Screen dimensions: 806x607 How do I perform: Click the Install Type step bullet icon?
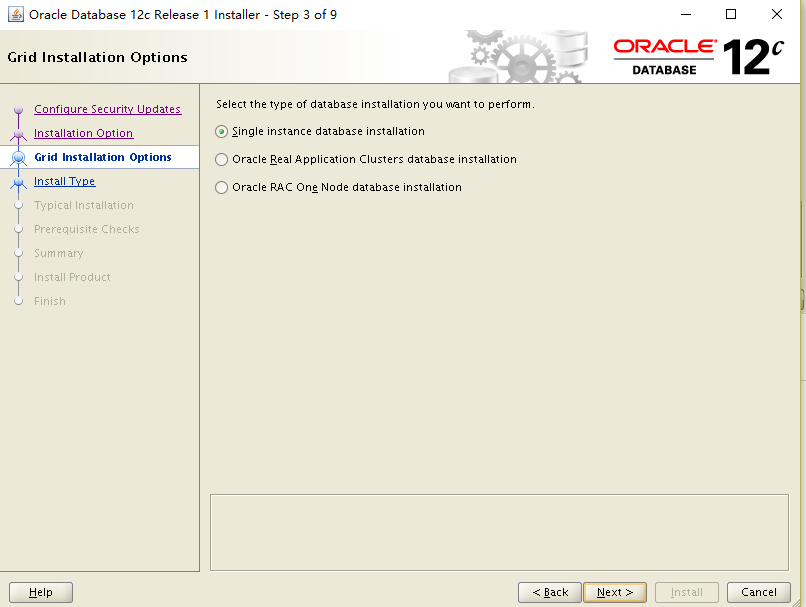click(x=19, y=182)
